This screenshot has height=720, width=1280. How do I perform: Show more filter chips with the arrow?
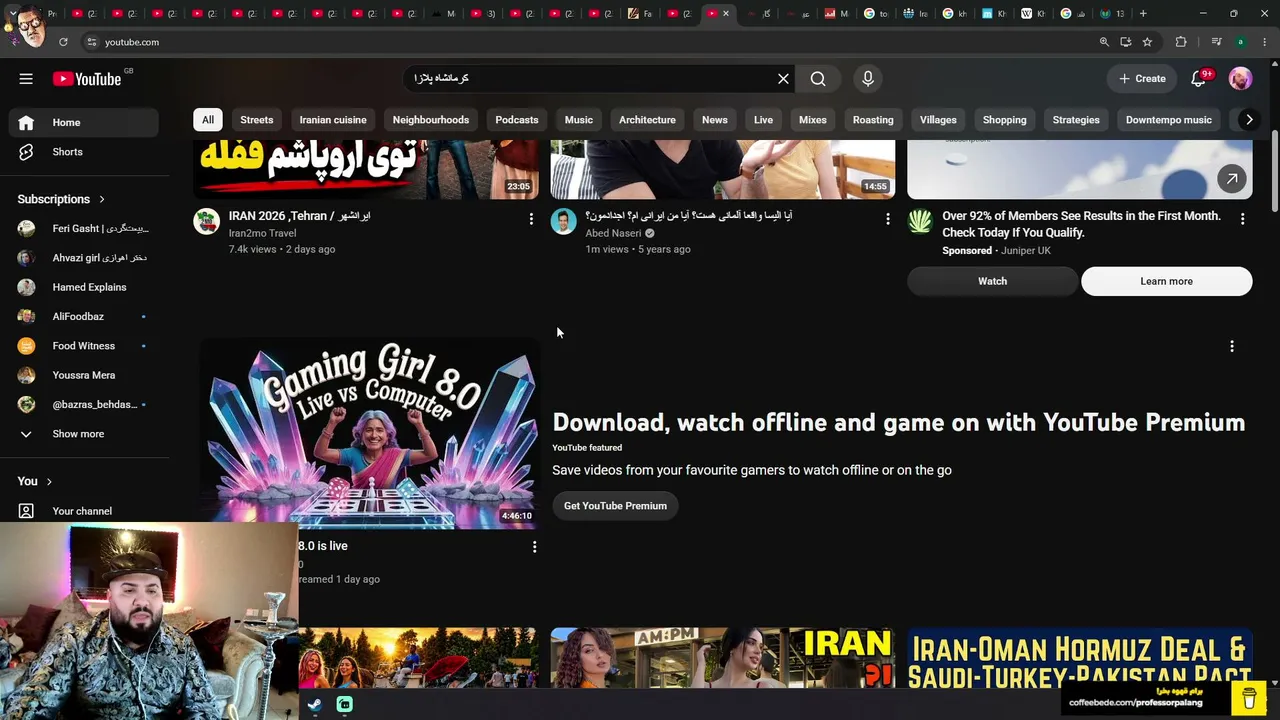coord(1248,120)
